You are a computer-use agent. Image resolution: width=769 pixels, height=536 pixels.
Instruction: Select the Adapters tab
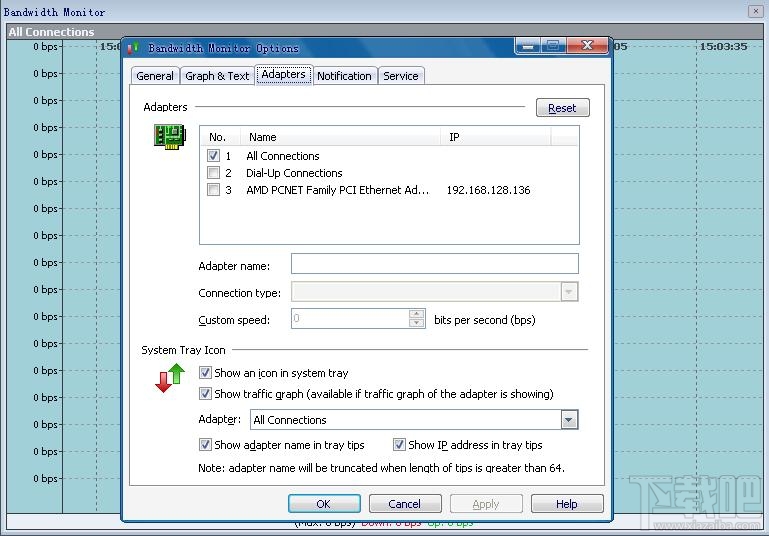(283, 75)
